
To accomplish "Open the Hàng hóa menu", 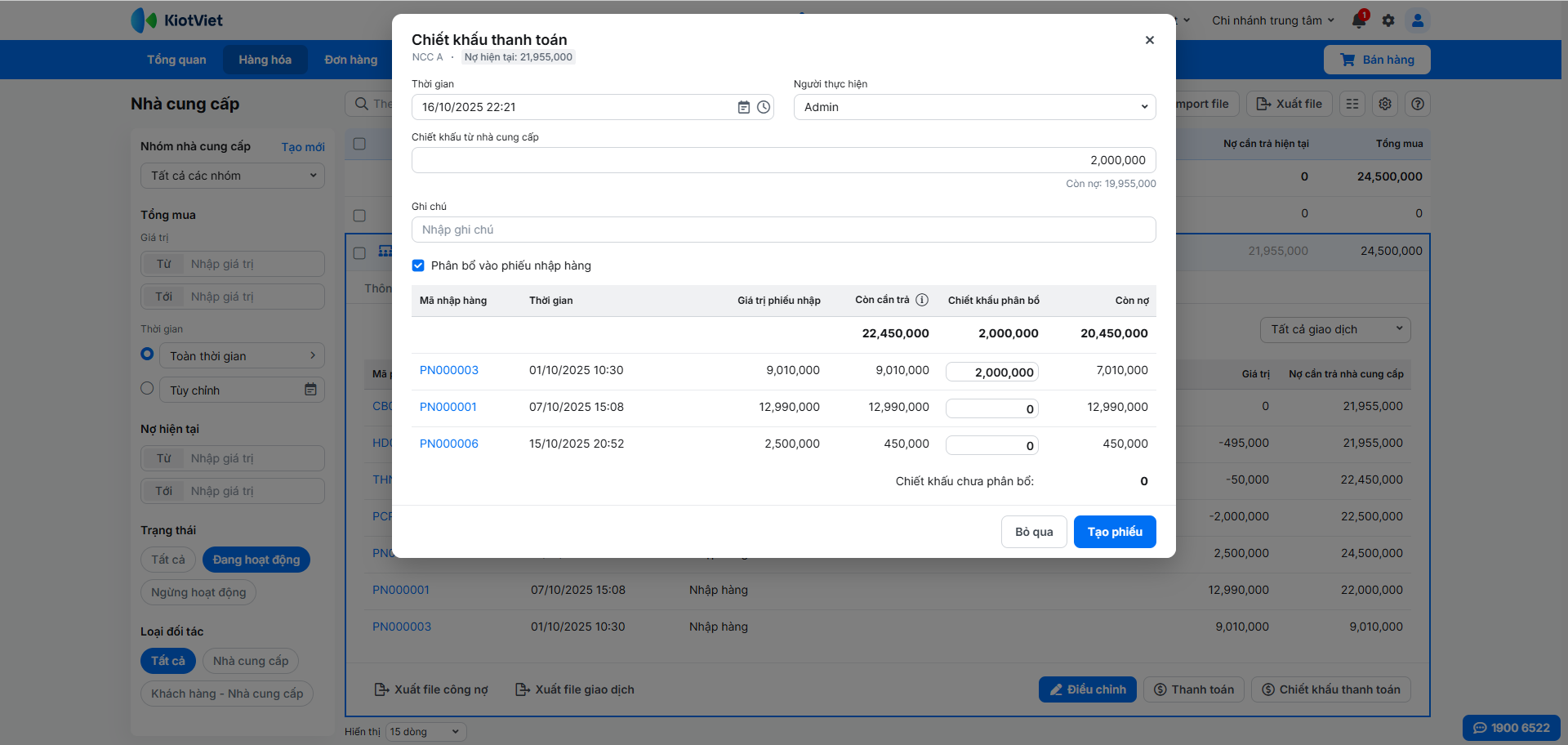I will (265, 60).
